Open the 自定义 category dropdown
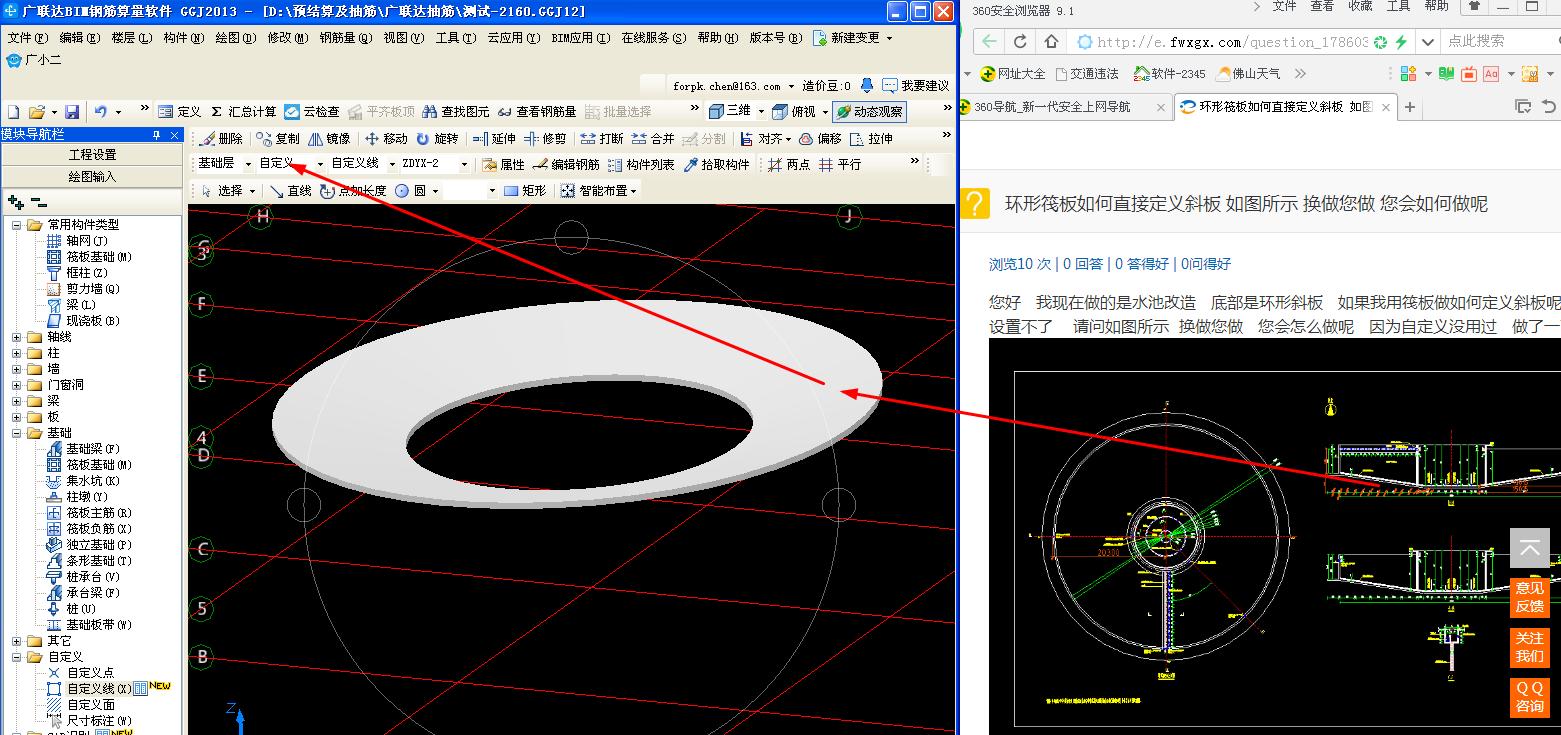The width and height of the screenshot is (1561, 735). [x=320, y=164]
